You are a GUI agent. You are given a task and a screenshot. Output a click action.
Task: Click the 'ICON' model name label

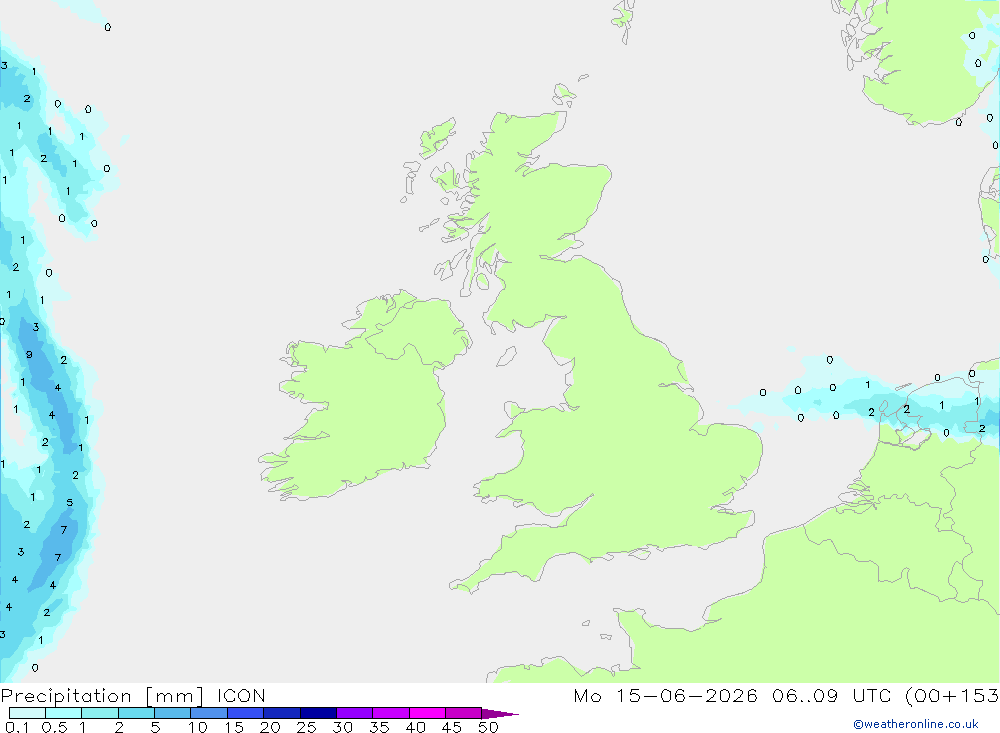[x=241, y=696]
